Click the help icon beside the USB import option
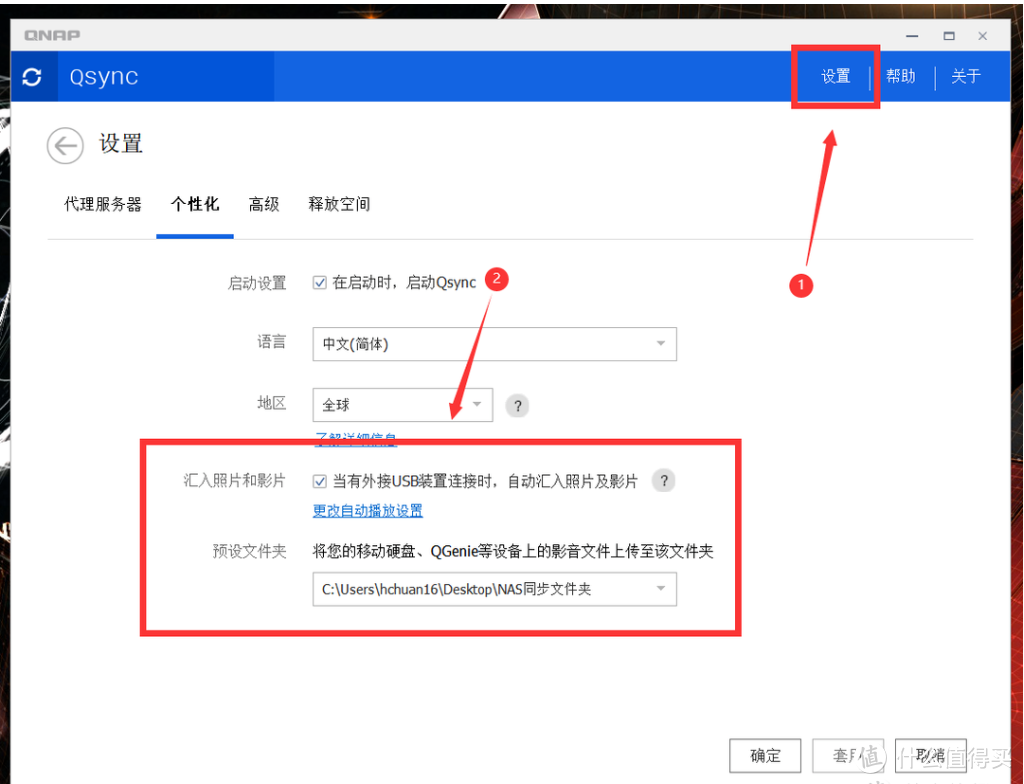 click(x=663, y=481)
